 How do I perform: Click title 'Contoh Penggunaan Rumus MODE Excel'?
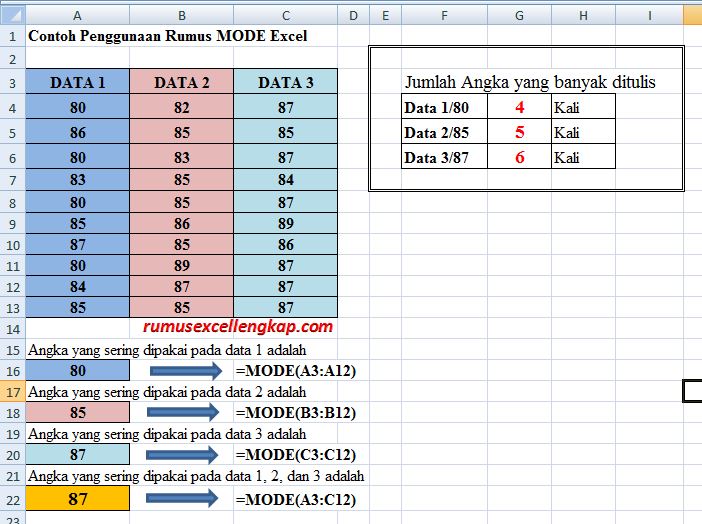pyautogui.click(x=167, y=36)
